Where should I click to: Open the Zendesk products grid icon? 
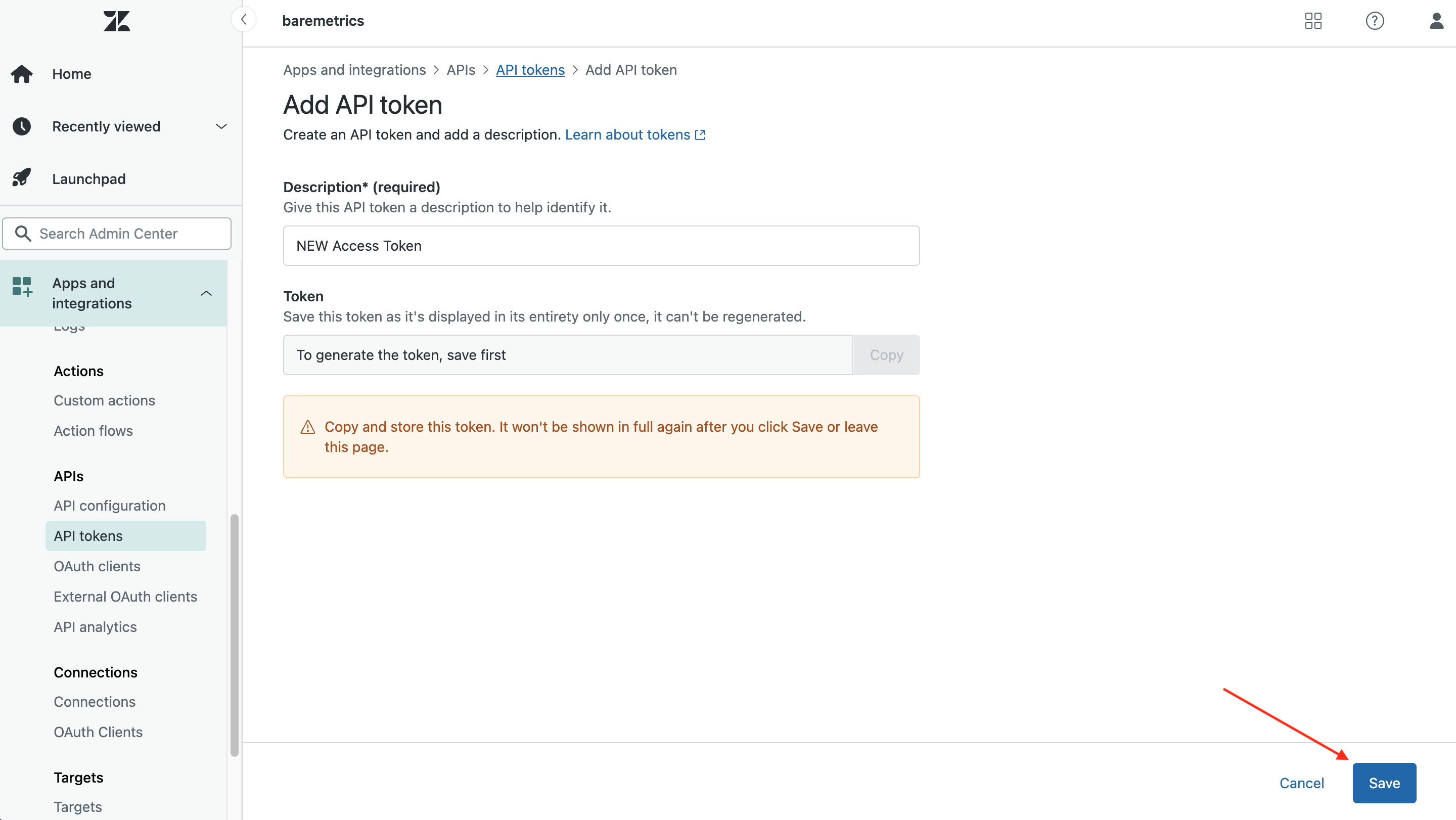(x=1313, y=21)
